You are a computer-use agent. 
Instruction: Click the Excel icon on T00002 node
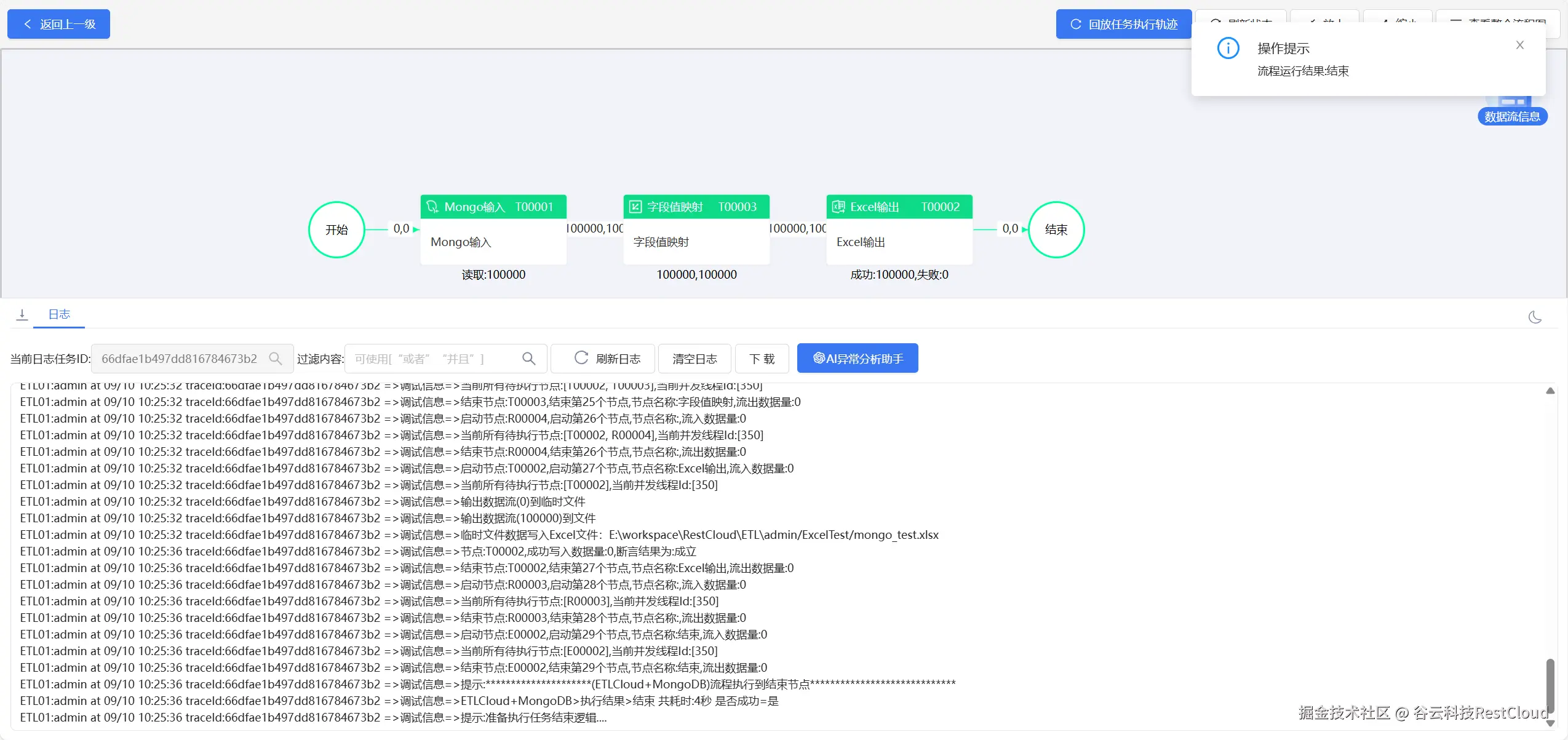tap(838, 207)
